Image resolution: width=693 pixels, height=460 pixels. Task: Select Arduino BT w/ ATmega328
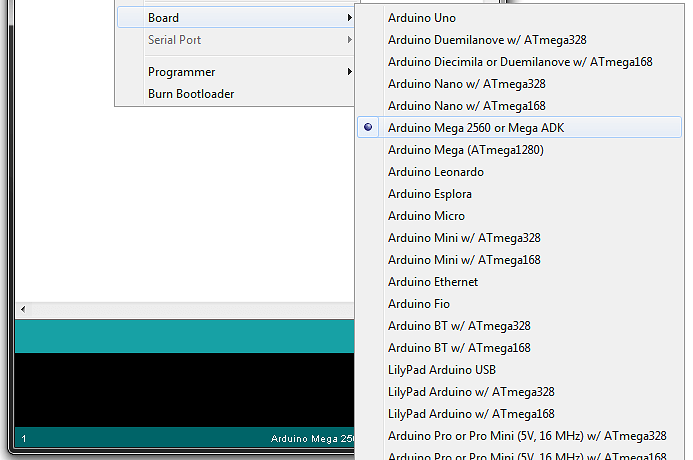coord(519,326)
